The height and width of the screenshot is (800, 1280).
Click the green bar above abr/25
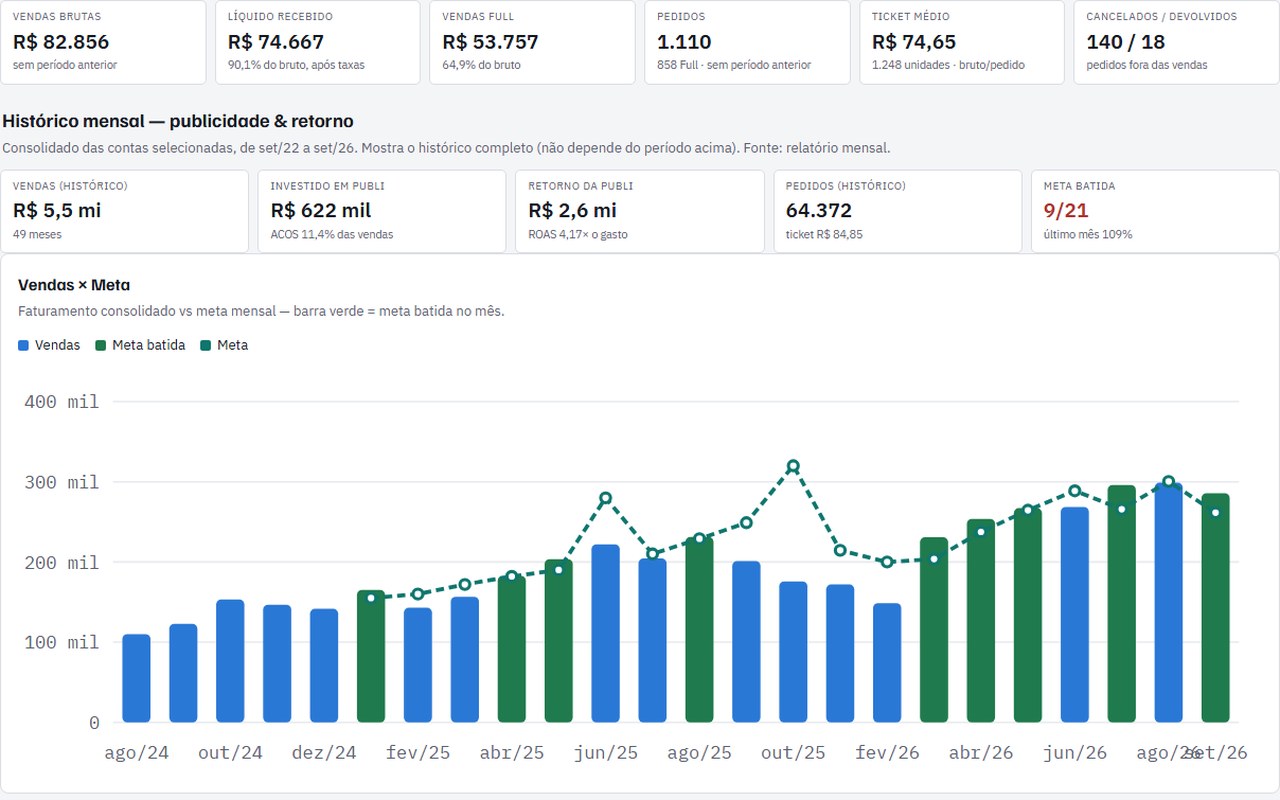pos(512,648)
